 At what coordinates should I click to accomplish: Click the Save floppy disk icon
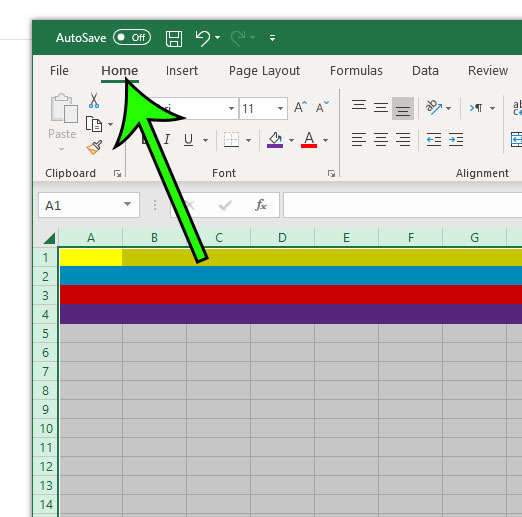(174, 38)
